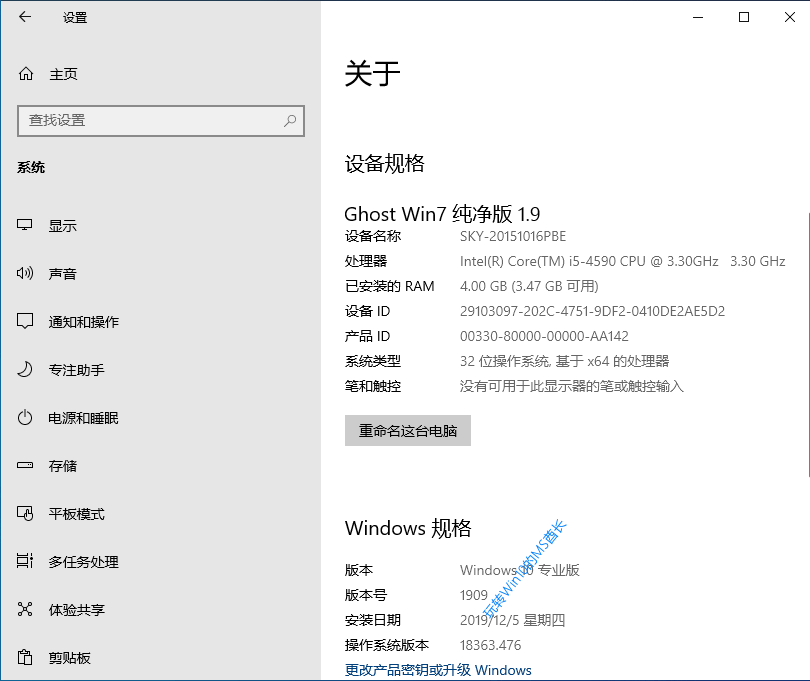This screenshot has width=810, height=681.
Task: Click the 声音 speaker icon
Action: coord(25,273)
